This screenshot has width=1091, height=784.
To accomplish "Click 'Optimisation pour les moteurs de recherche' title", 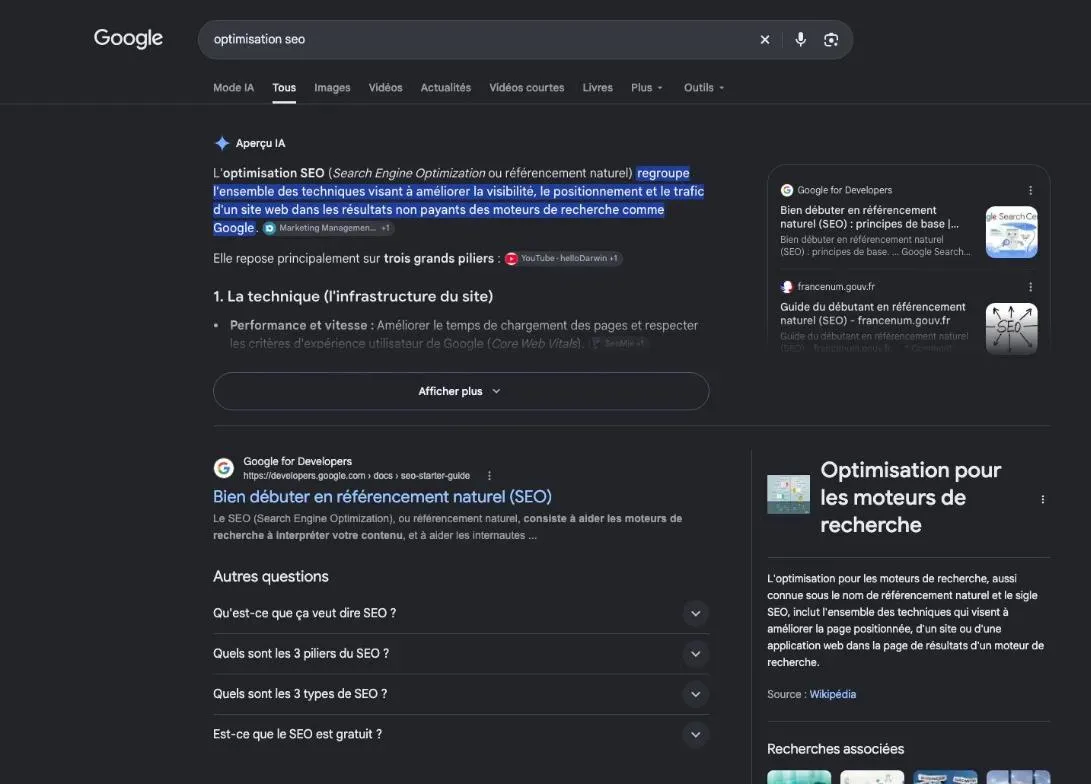I will [910, 497].
